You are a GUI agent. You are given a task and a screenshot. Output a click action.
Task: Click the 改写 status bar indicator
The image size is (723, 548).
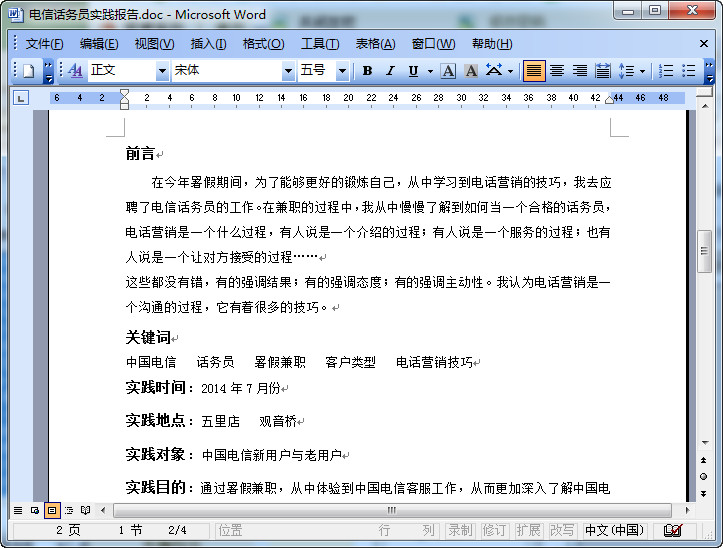[x=562, y=530]
